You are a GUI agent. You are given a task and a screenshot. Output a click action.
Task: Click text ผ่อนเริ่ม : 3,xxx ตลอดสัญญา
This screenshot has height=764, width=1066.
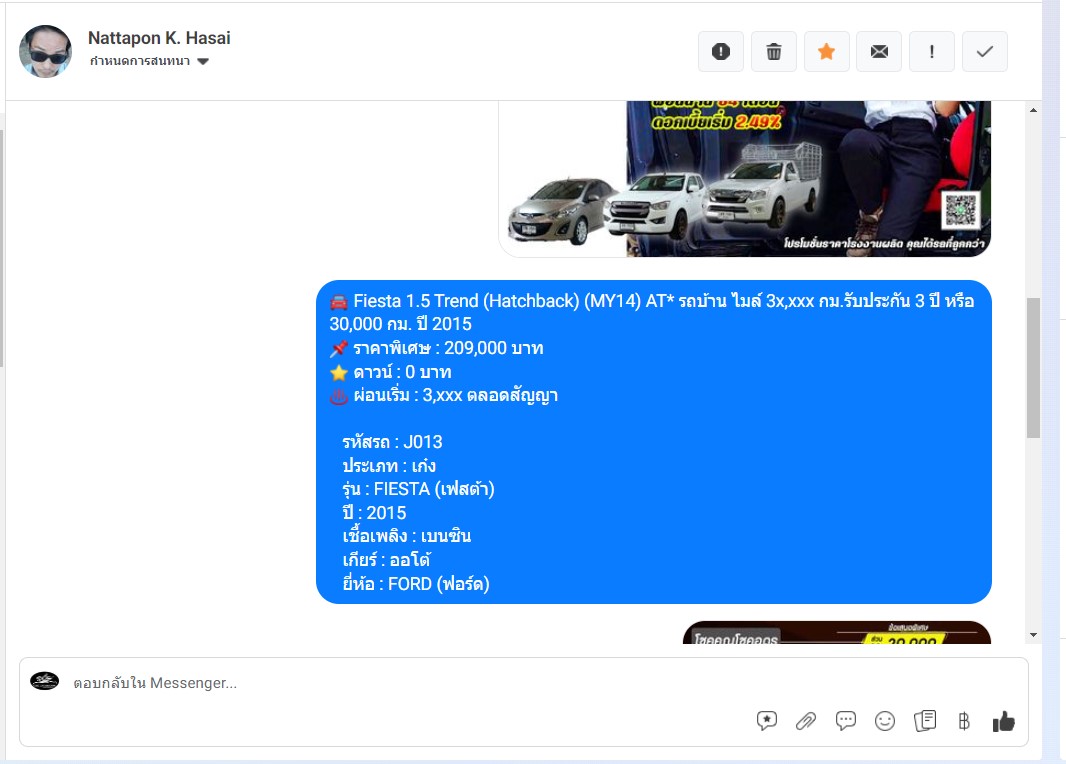[x=455, y=396]
